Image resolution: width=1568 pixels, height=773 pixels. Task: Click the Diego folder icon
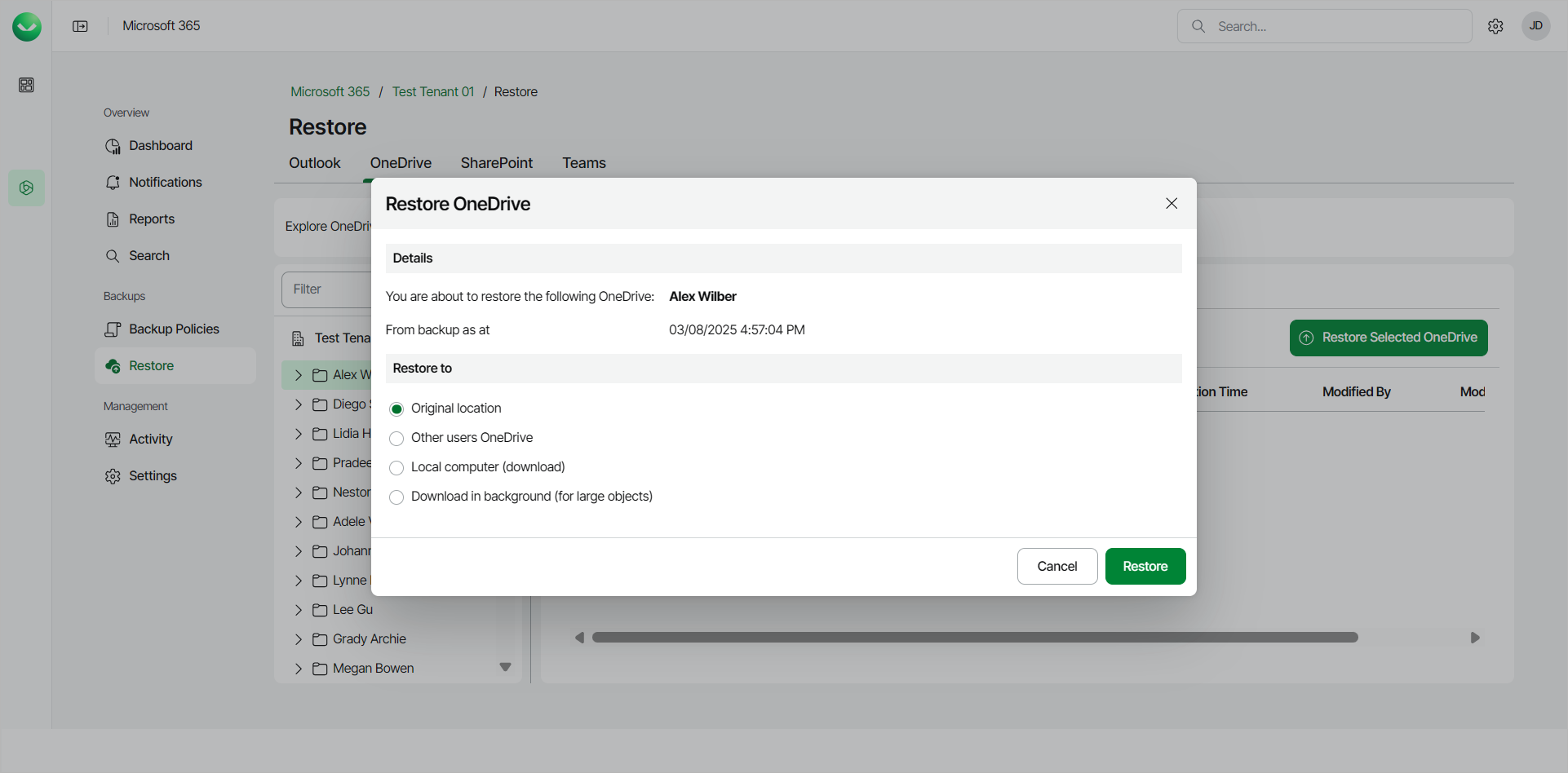coord(320,404)
